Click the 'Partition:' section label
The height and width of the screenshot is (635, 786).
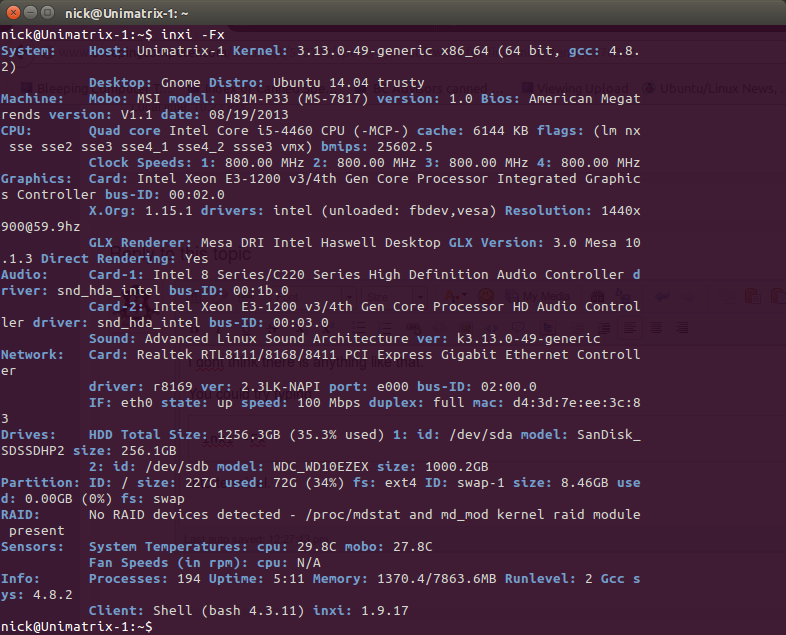[x=41, y=482]
